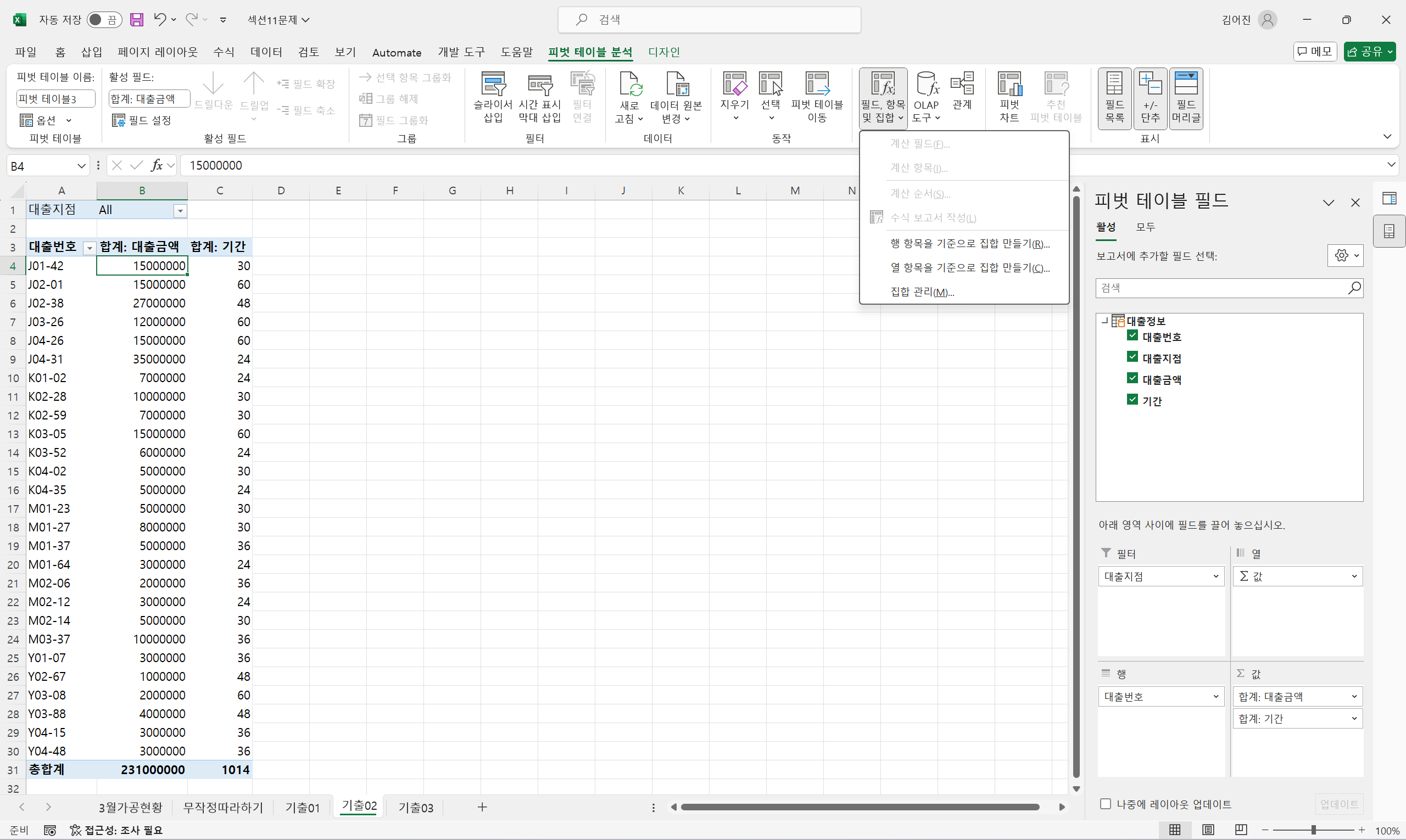This screenshot has height=840, width=1406.
Task: Click the Save icon in the title bar
Action: 136,20
